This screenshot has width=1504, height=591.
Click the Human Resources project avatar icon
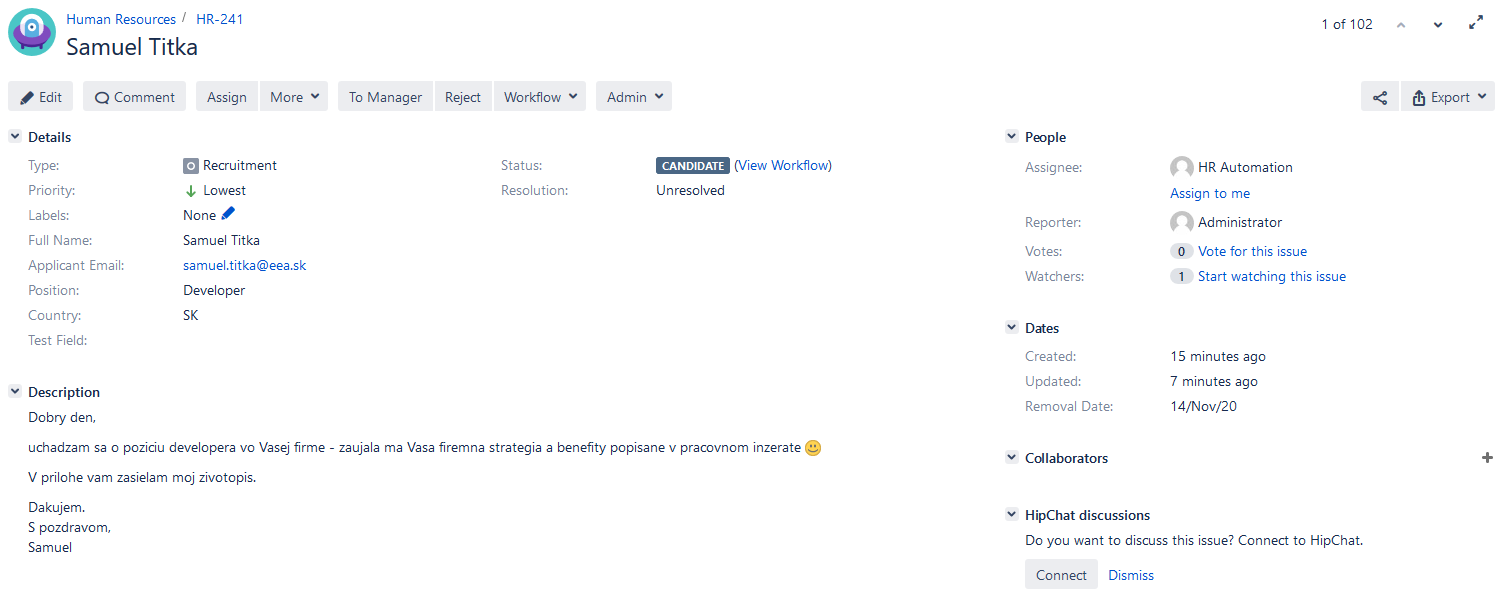[32, 32]
